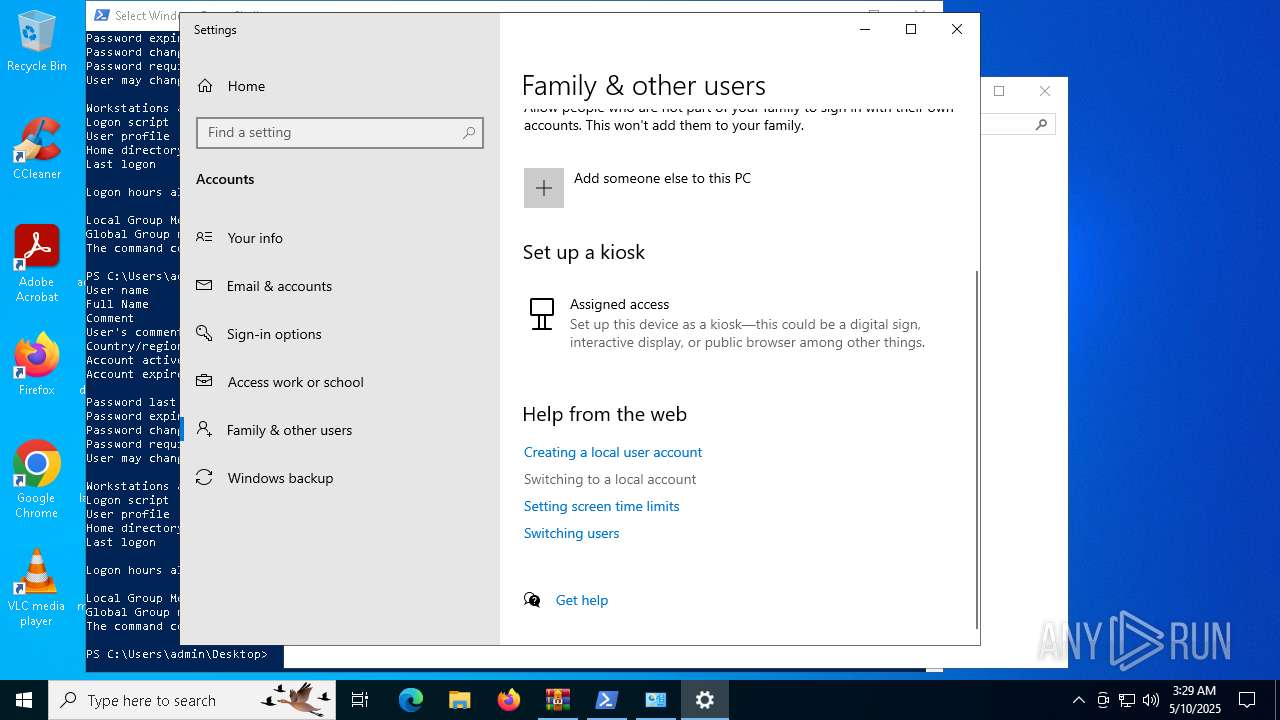The image size is (1280, 720).
Task: Open WinRAR from the taskbar
Action: coord(558,700)
